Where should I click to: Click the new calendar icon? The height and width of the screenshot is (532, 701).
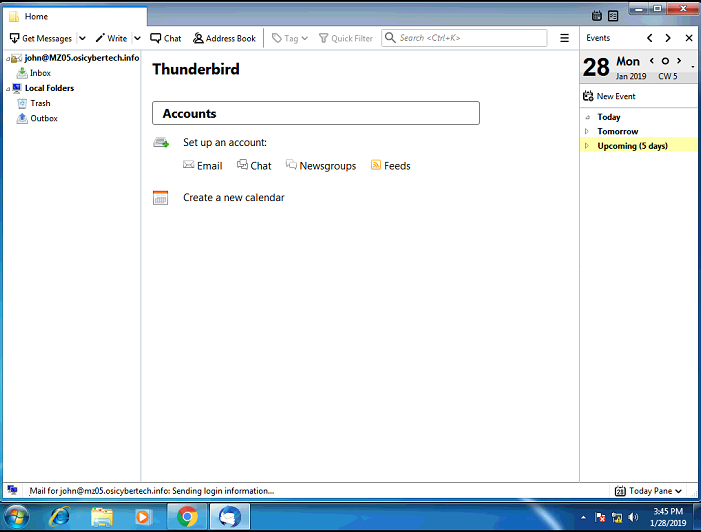160,198
